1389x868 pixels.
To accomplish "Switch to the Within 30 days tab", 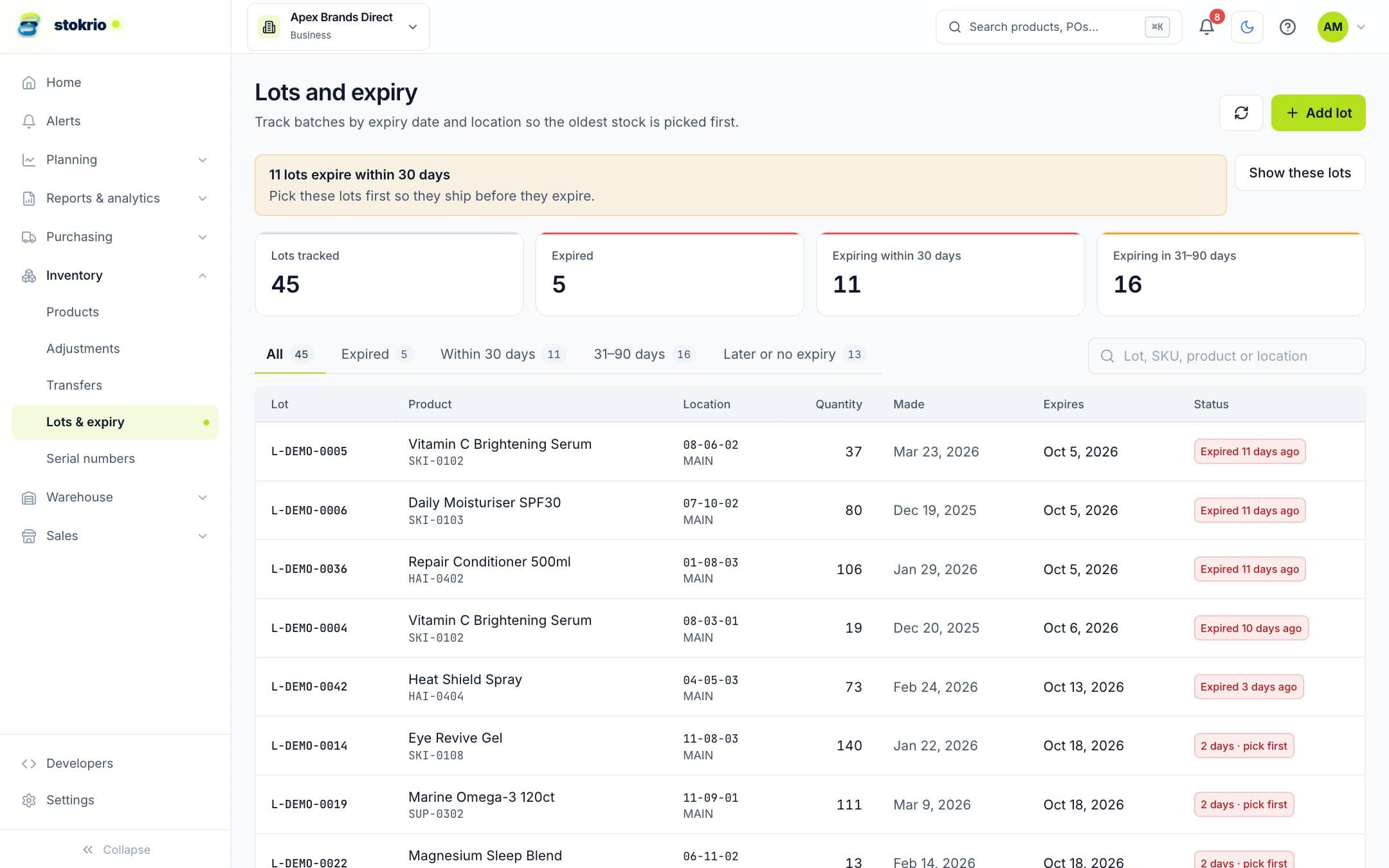I will [502, 354].
